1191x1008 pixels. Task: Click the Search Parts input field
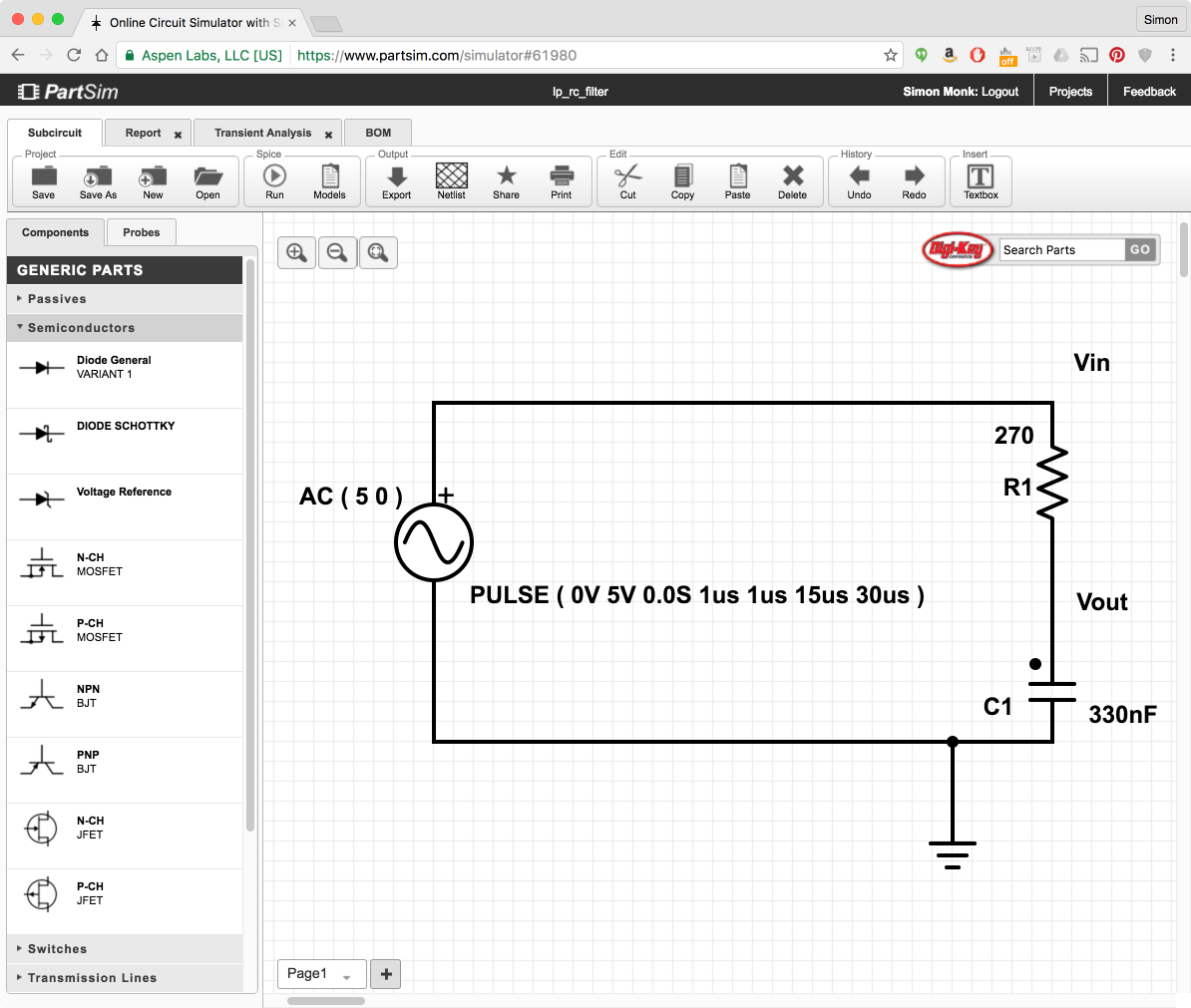1061,250
